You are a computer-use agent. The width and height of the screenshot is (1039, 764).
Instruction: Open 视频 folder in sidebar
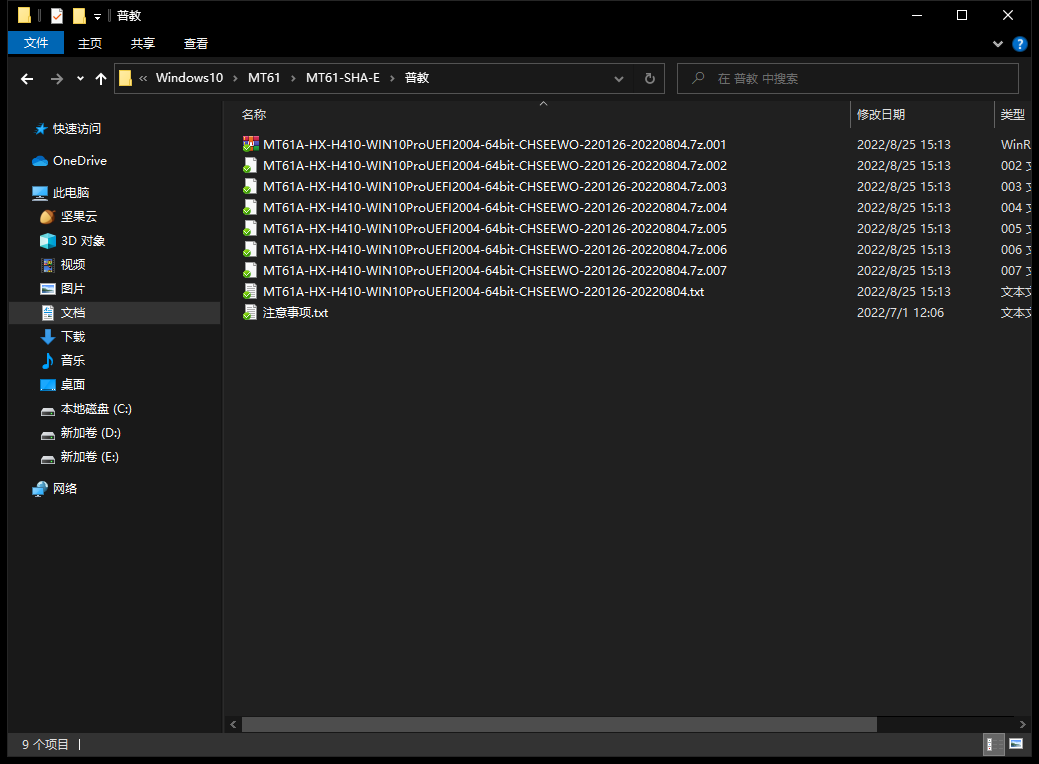pyautogui.click(x=73, y=264)
